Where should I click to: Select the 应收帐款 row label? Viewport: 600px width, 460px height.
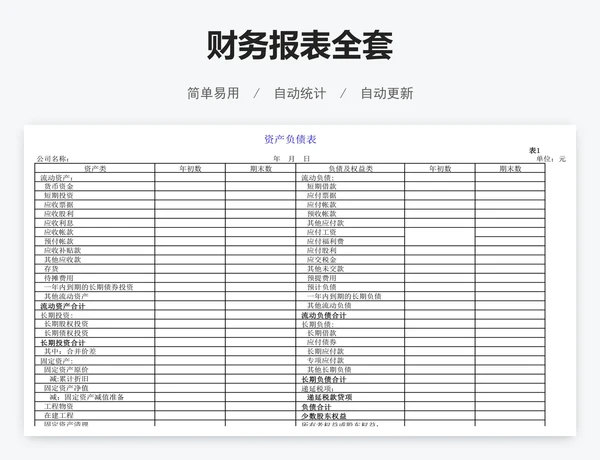(x=59, y=232)
